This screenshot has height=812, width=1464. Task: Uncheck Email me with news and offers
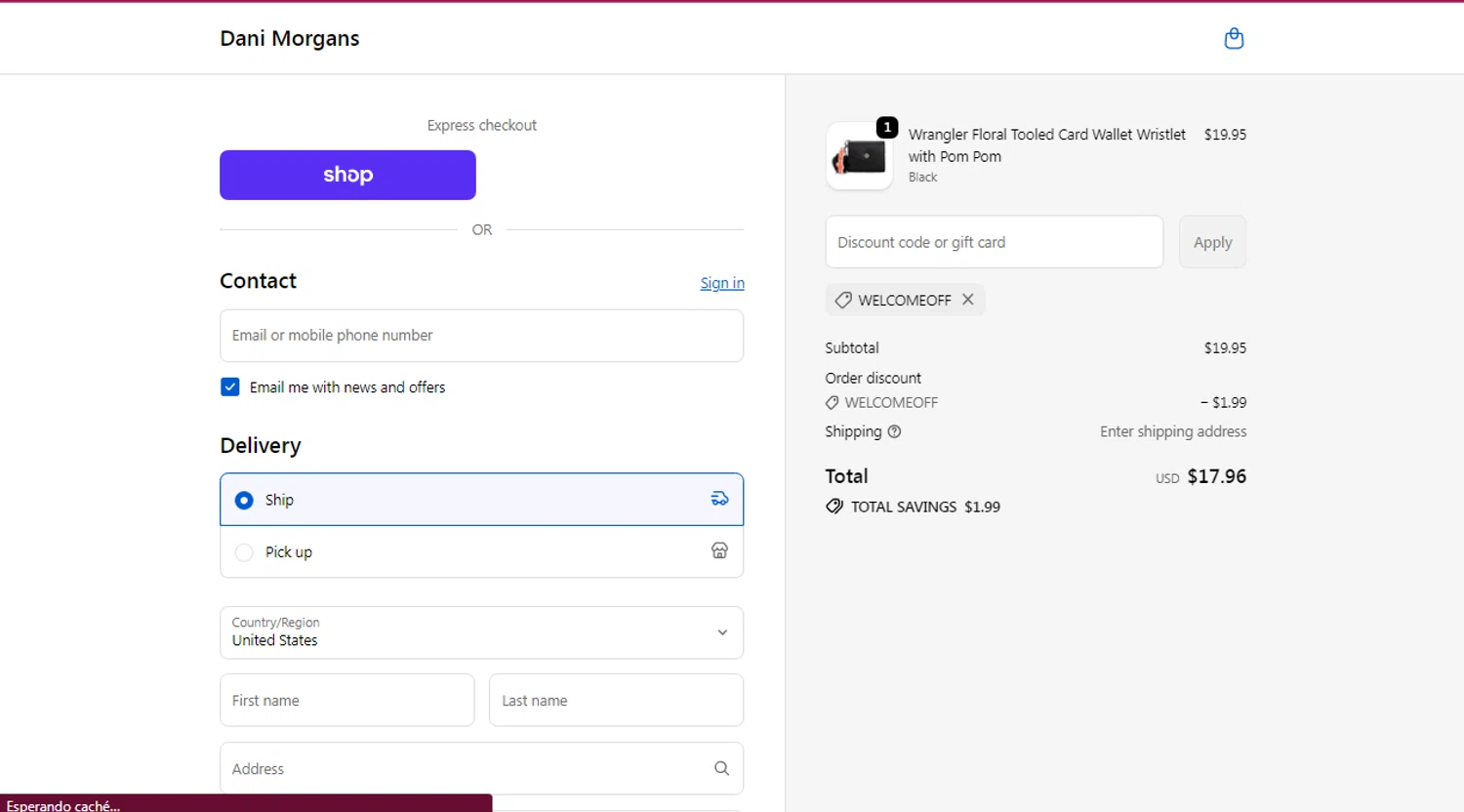(230, 386)
